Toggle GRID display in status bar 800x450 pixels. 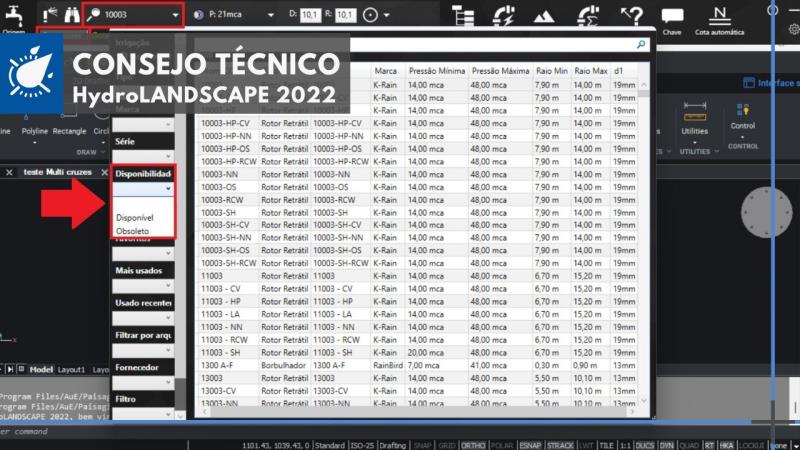446,445
